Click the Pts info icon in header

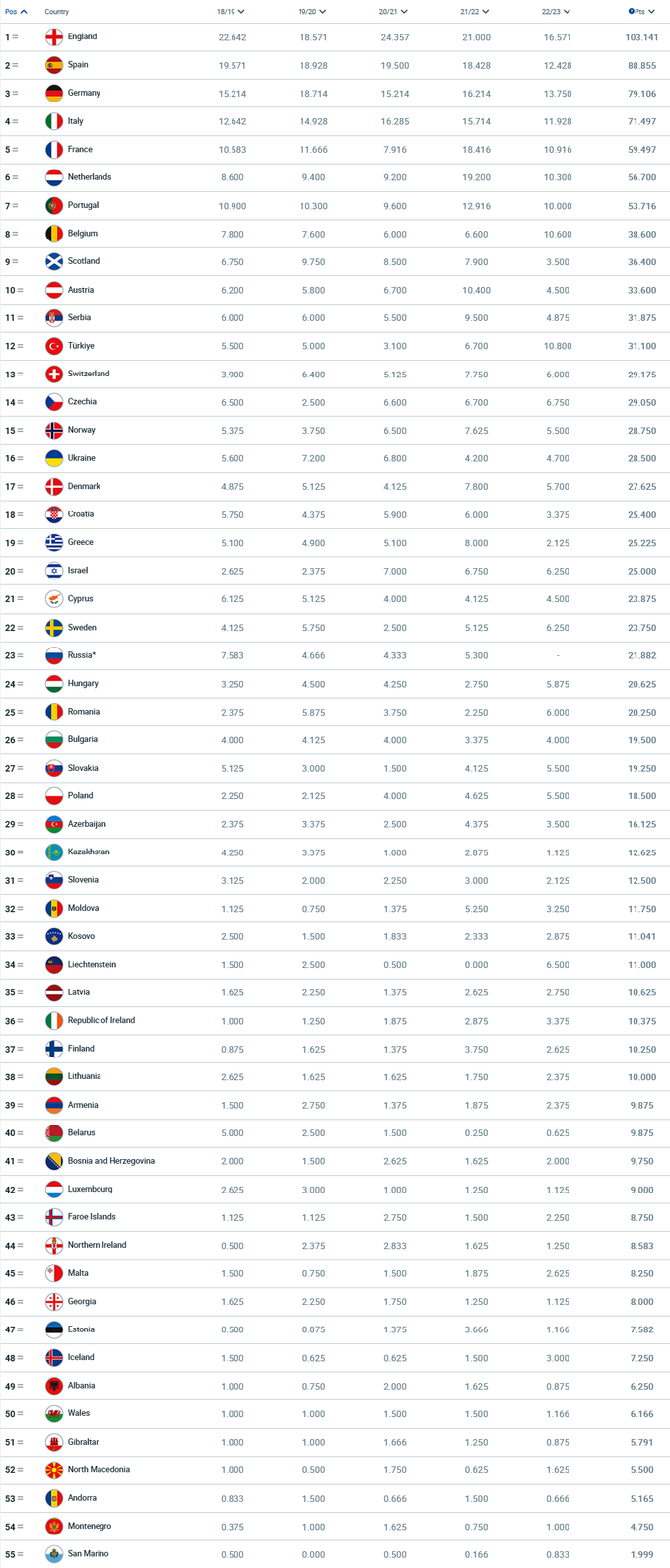(x=631, y=12)
